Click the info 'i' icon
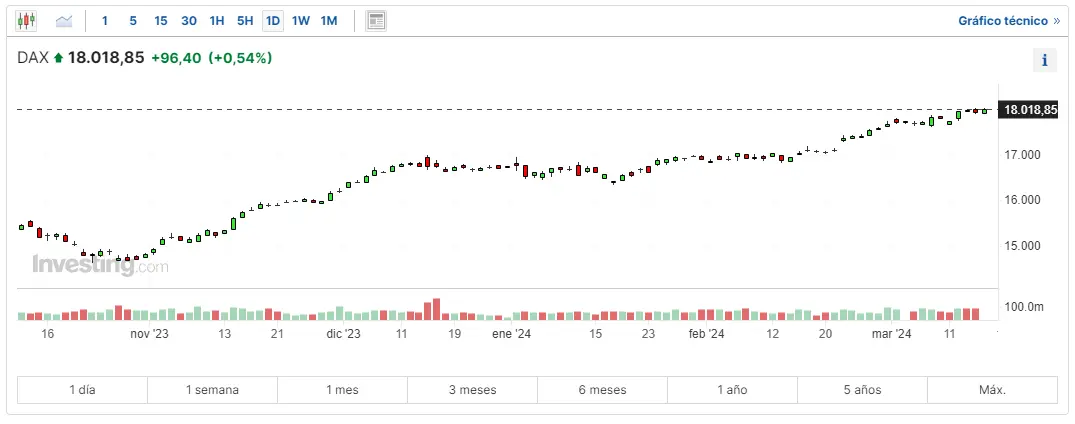The image size is (1075, 424). pyautogui.click(x=1044, y=60)
